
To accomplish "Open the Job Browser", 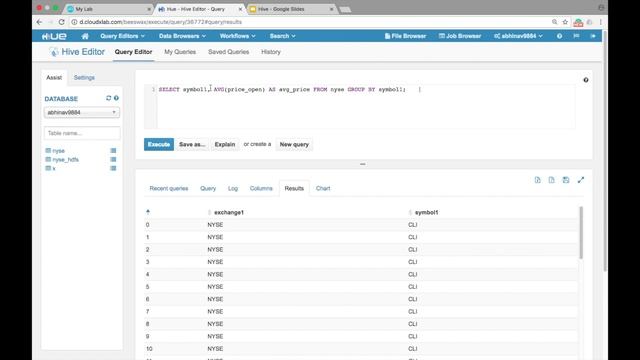I will click(460, 36).
